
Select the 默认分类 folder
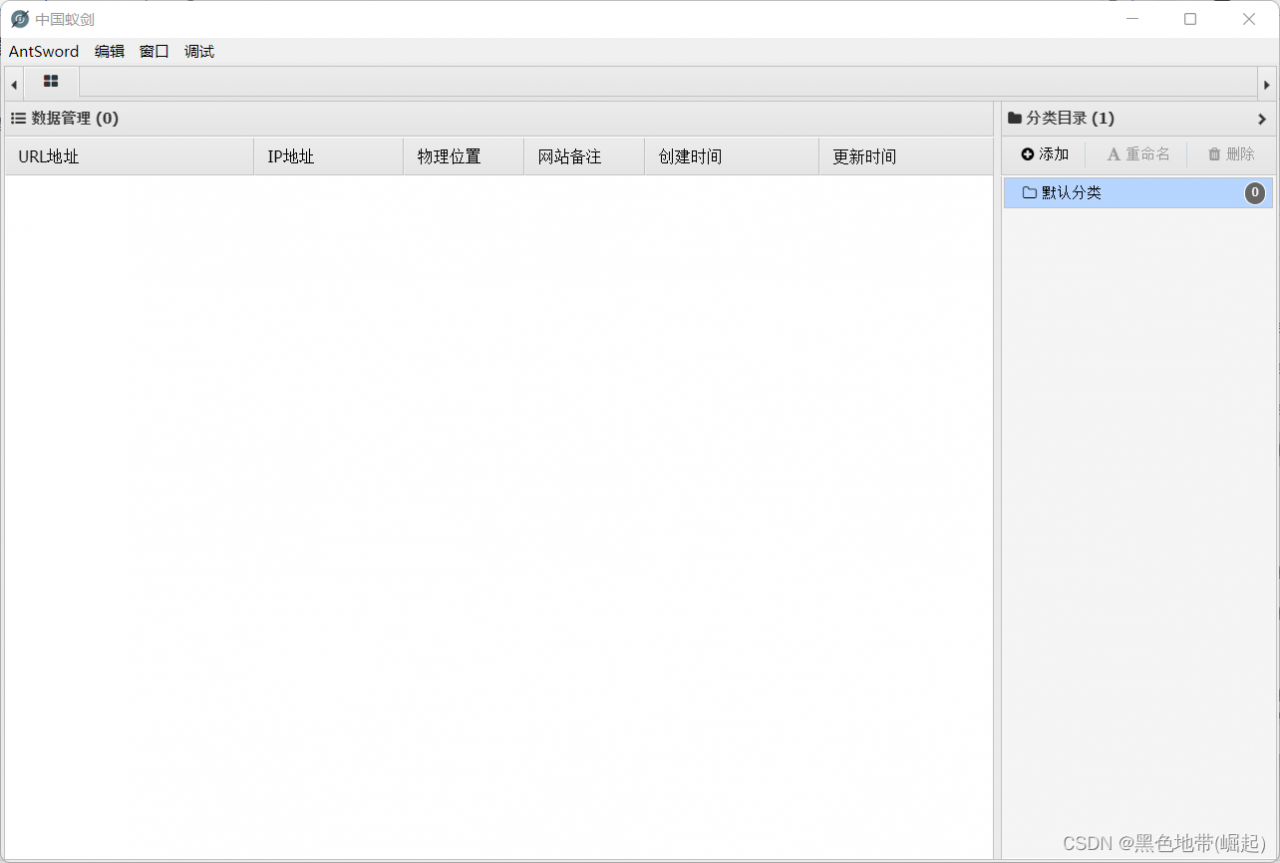click(x=1138, y=193)
